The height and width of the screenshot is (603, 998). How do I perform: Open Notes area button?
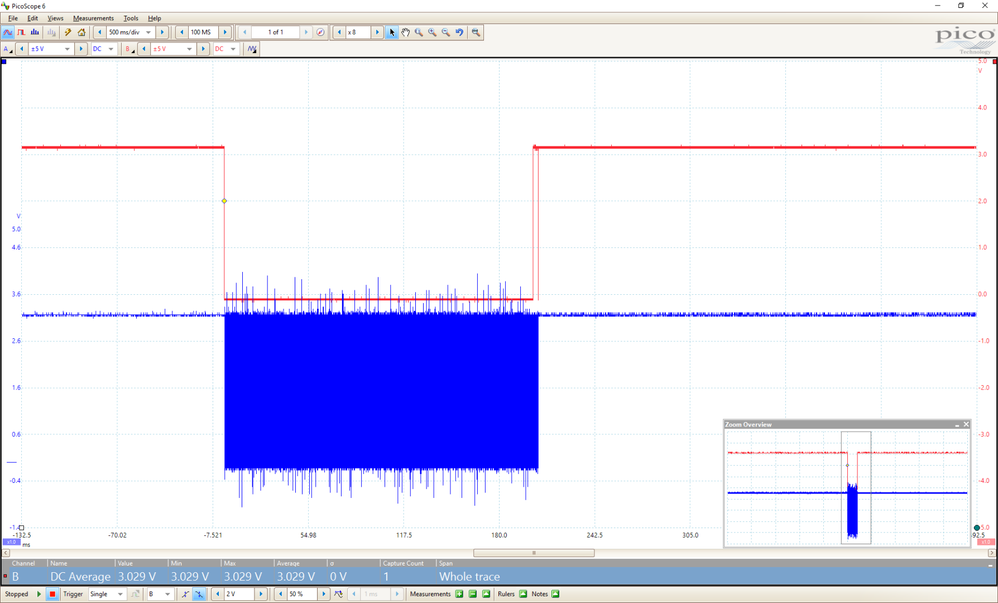556,594
